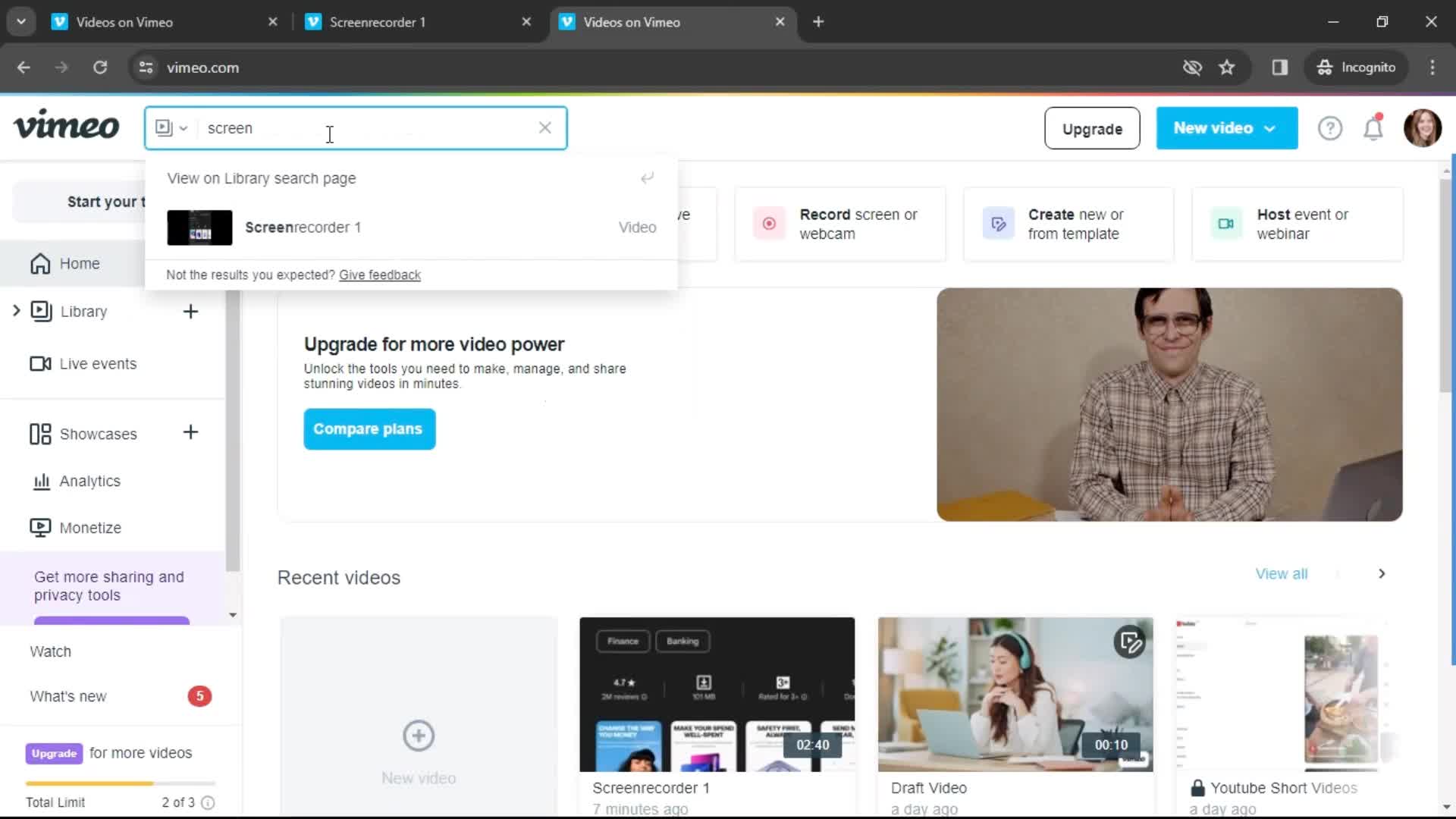
Task: Click the browser back arrow
Action: point(24,67)
